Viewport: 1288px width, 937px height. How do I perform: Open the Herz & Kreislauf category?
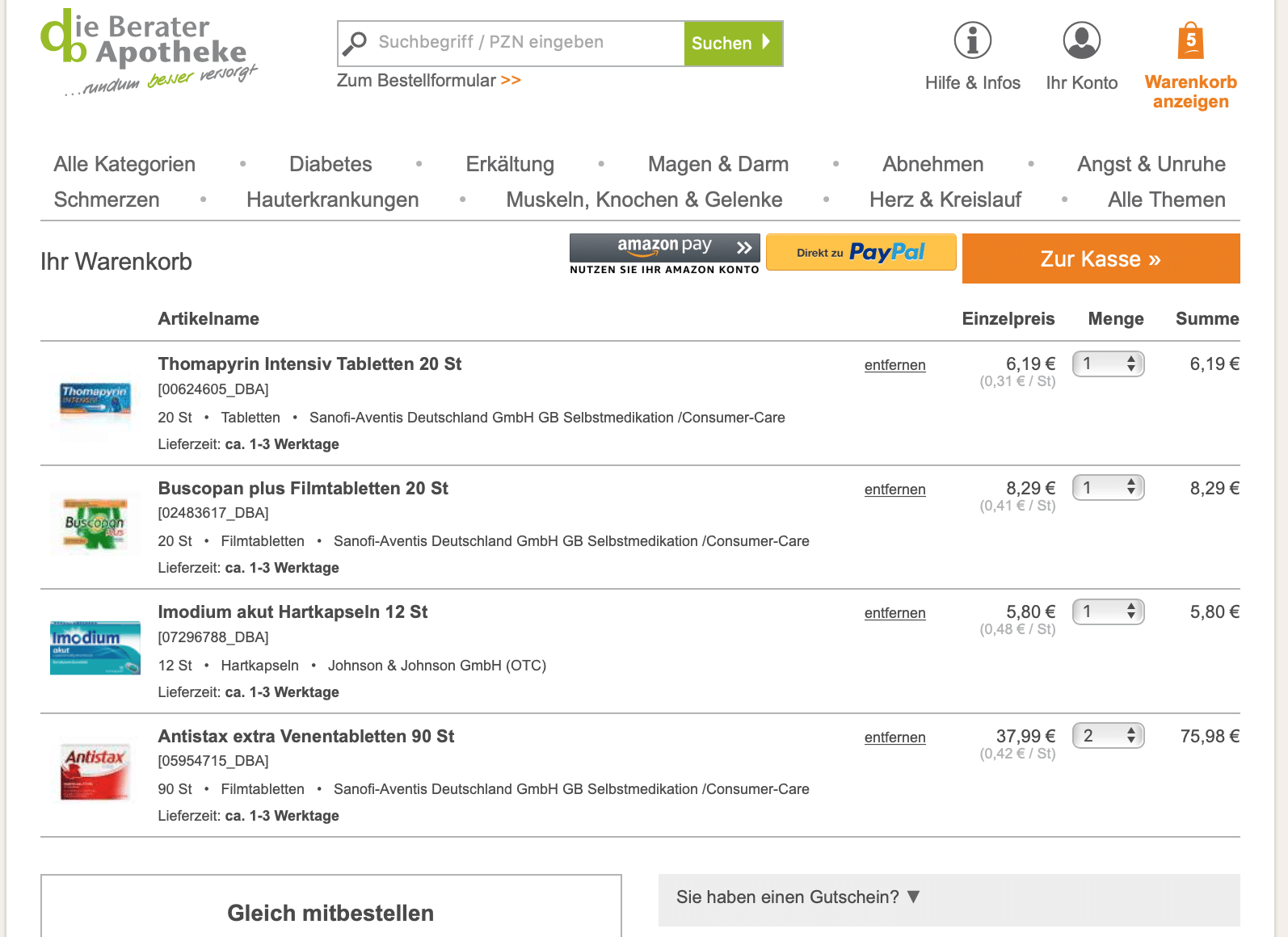point(945,200)
